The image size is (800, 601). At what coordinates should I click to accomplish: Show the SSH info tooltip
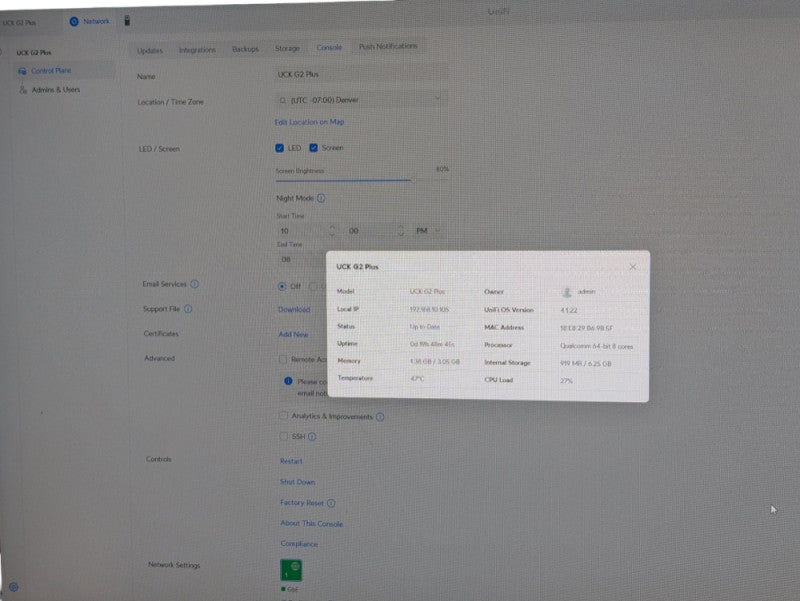click(x=312, y=437)
